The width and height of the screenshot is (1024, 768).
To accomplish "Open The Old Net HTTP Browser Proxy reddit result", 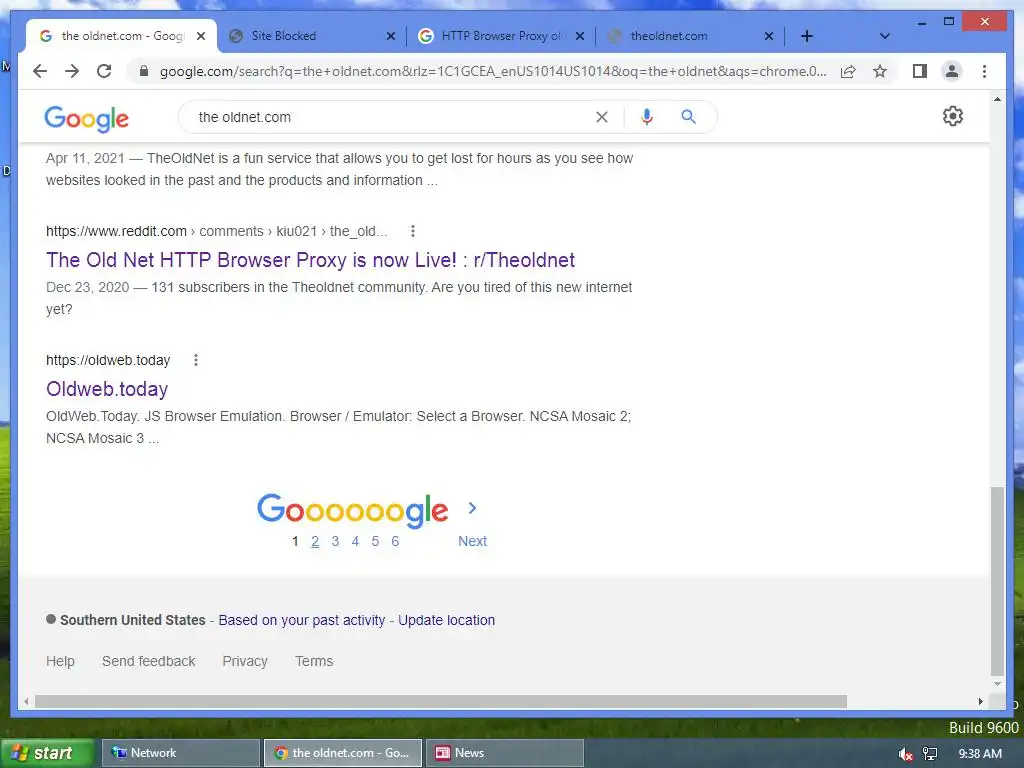I will [310, 260].
